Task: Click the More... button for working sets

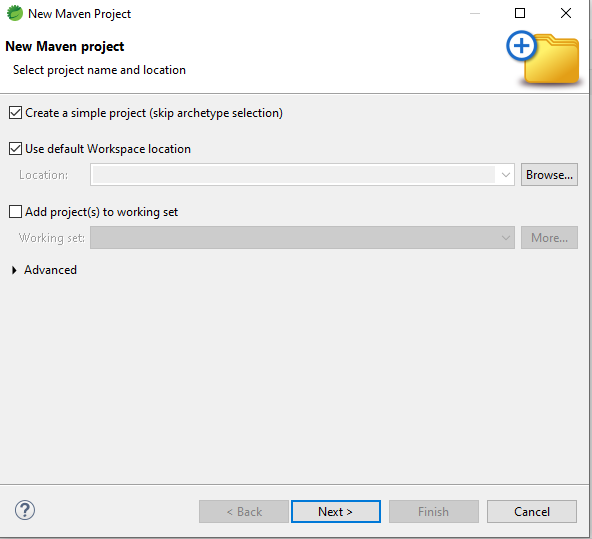Action: 549,237
